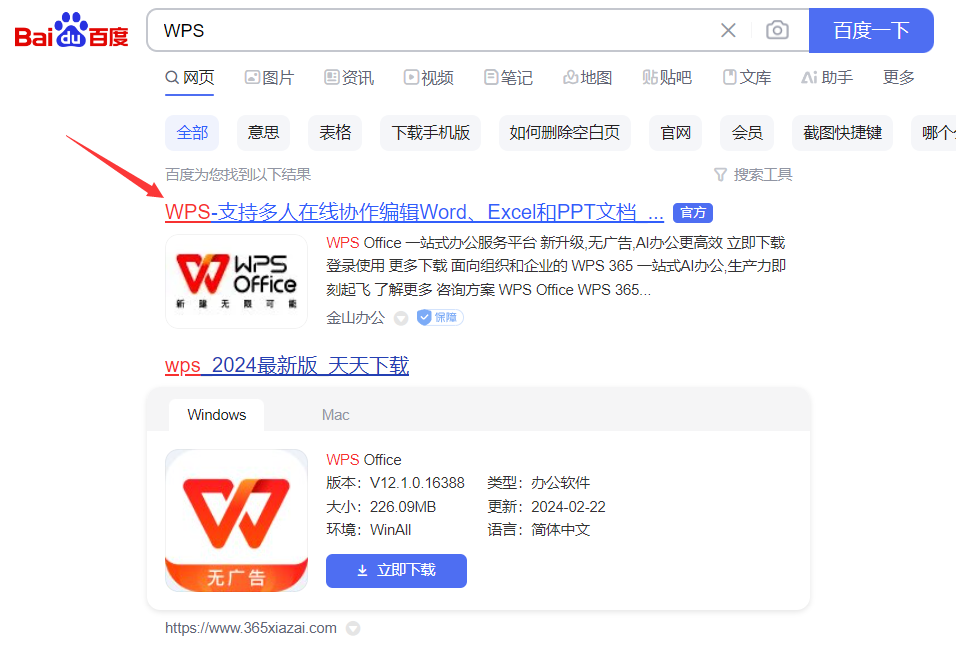Open camera image search icon

point(777,31)
